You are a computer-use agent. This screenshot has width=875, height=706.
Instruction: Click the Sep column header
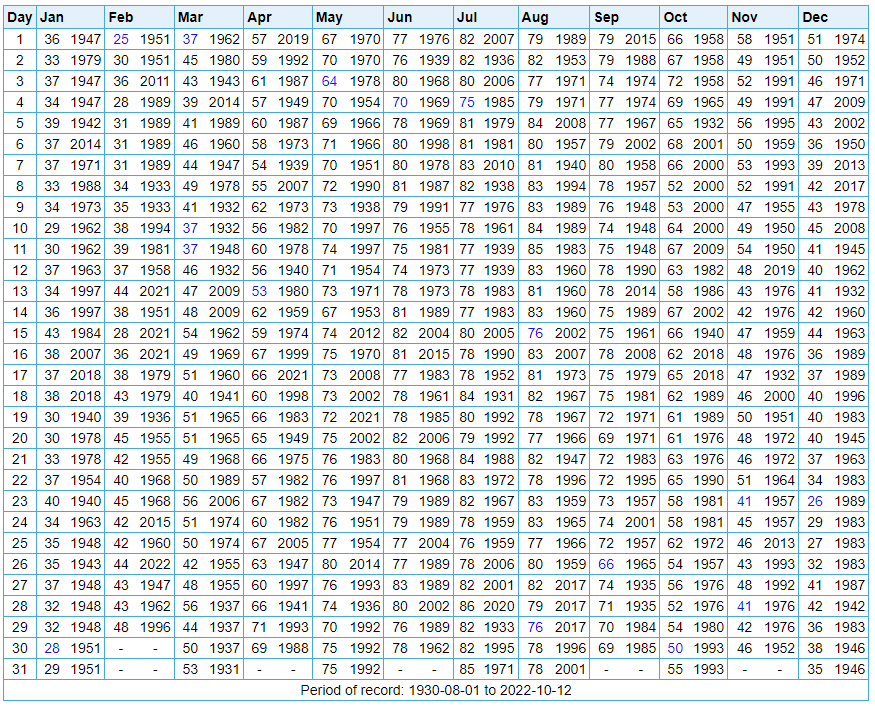pyautogui.click(x=606, y=17)
